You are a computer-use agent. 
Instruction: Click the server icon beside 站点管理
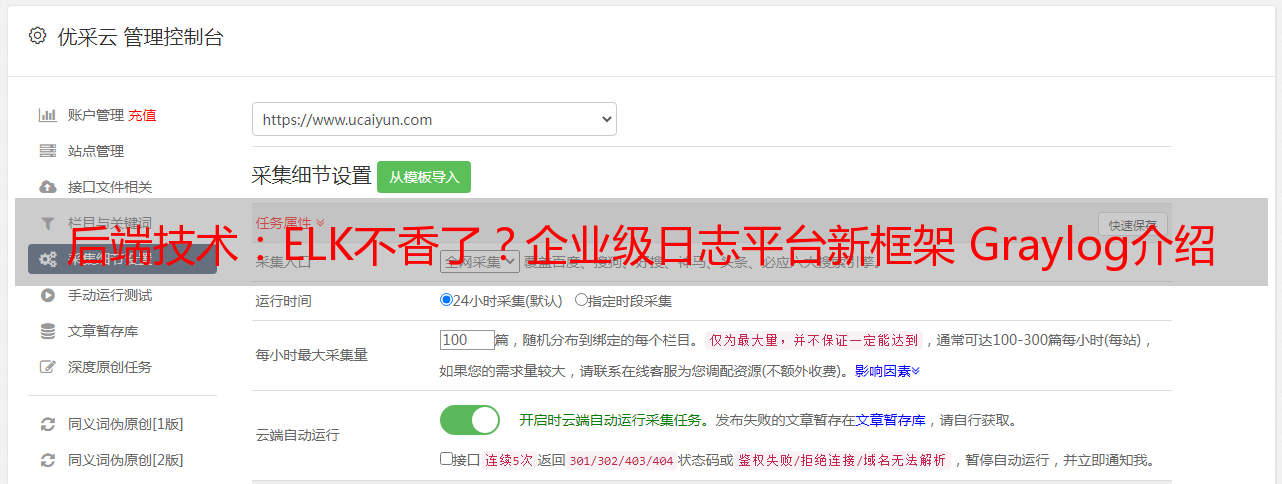(47, 151)
